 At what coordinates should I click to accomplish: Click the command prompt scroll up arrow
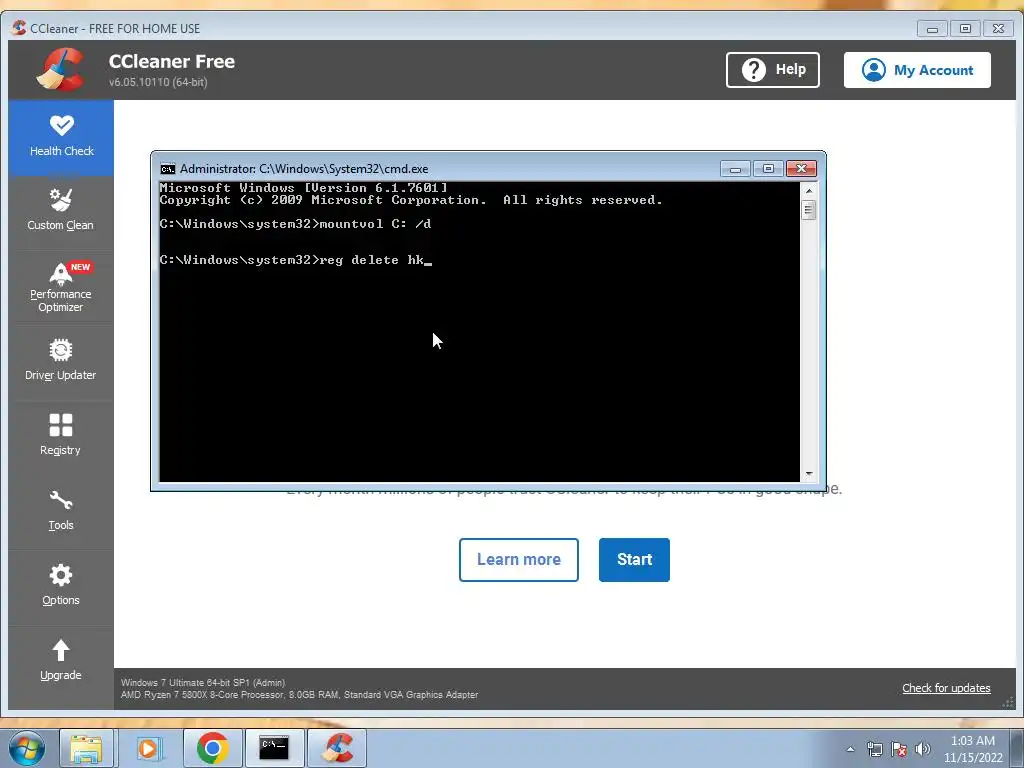click(808, 191)
